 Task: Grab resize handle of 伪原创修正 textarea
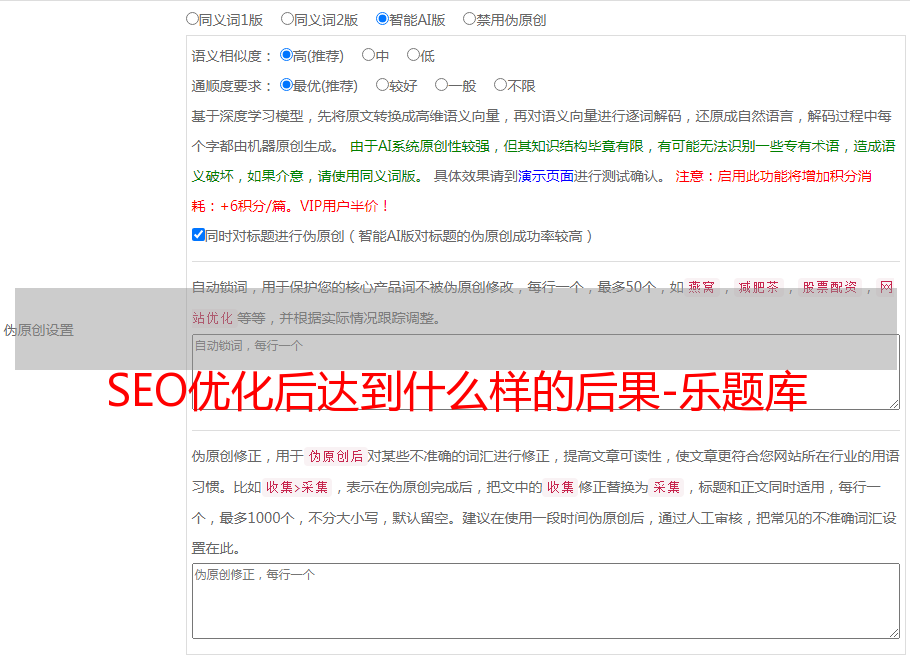[x=894, y=633]
